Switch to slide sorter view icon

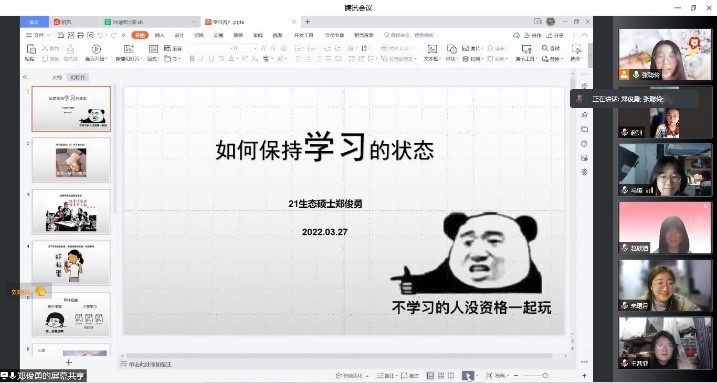(x=441, y=375)
